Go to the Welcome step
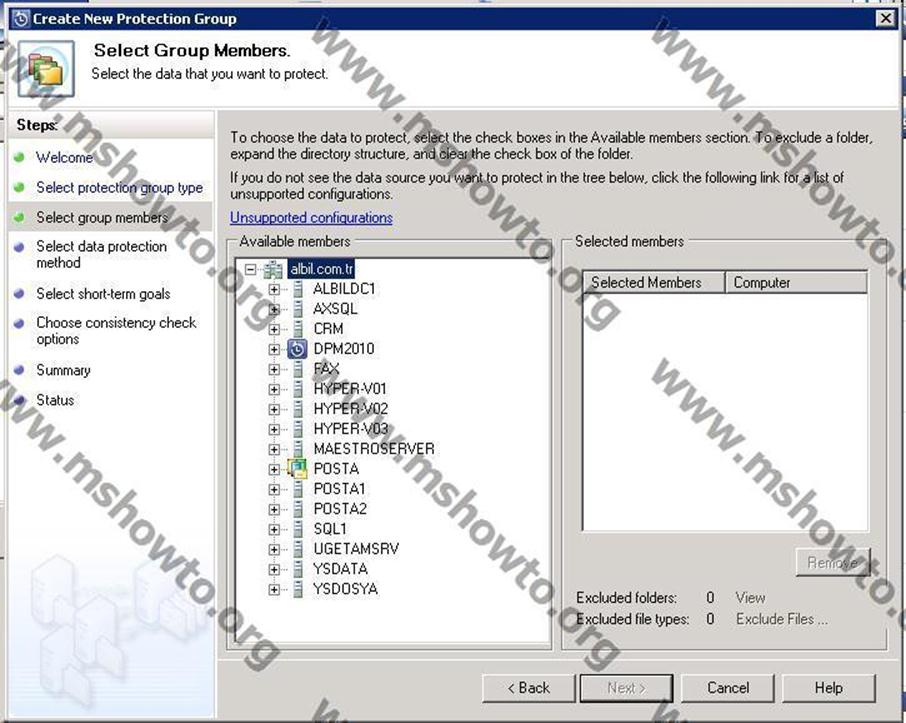This screenshot has width=906, height=723. (64, 157)
